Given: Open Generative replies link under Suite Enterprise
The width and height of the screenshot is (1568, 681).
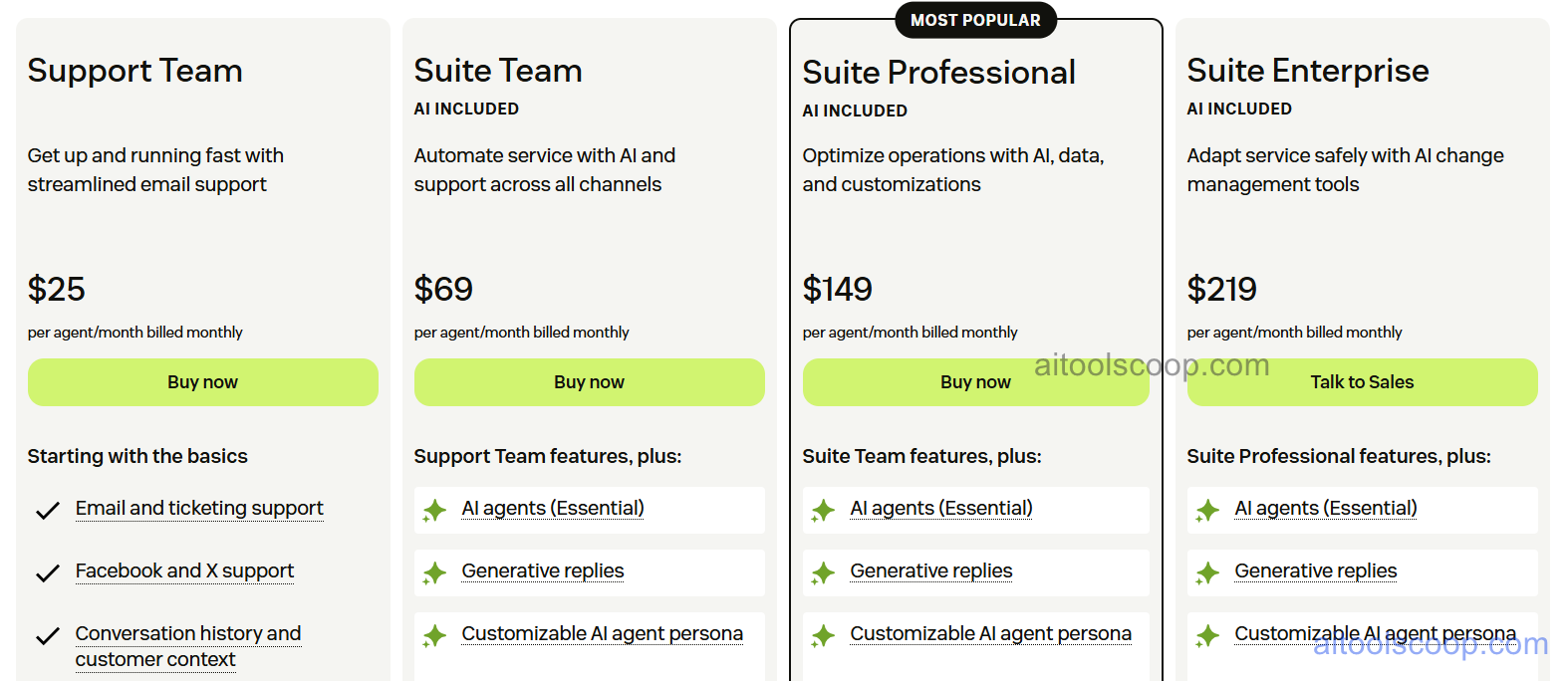Looking at the screenshot, I should pyautogui.click(x=1315, y=570).
